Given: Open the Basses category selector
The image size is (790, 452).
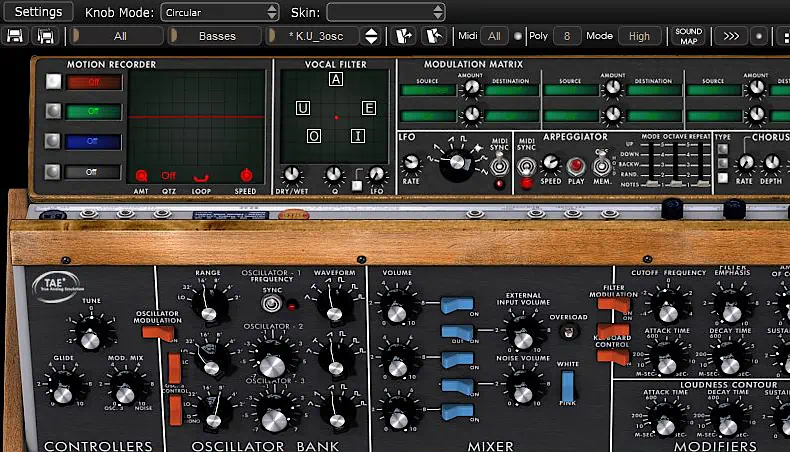Looking at the screenshot, I should (215, 36).
